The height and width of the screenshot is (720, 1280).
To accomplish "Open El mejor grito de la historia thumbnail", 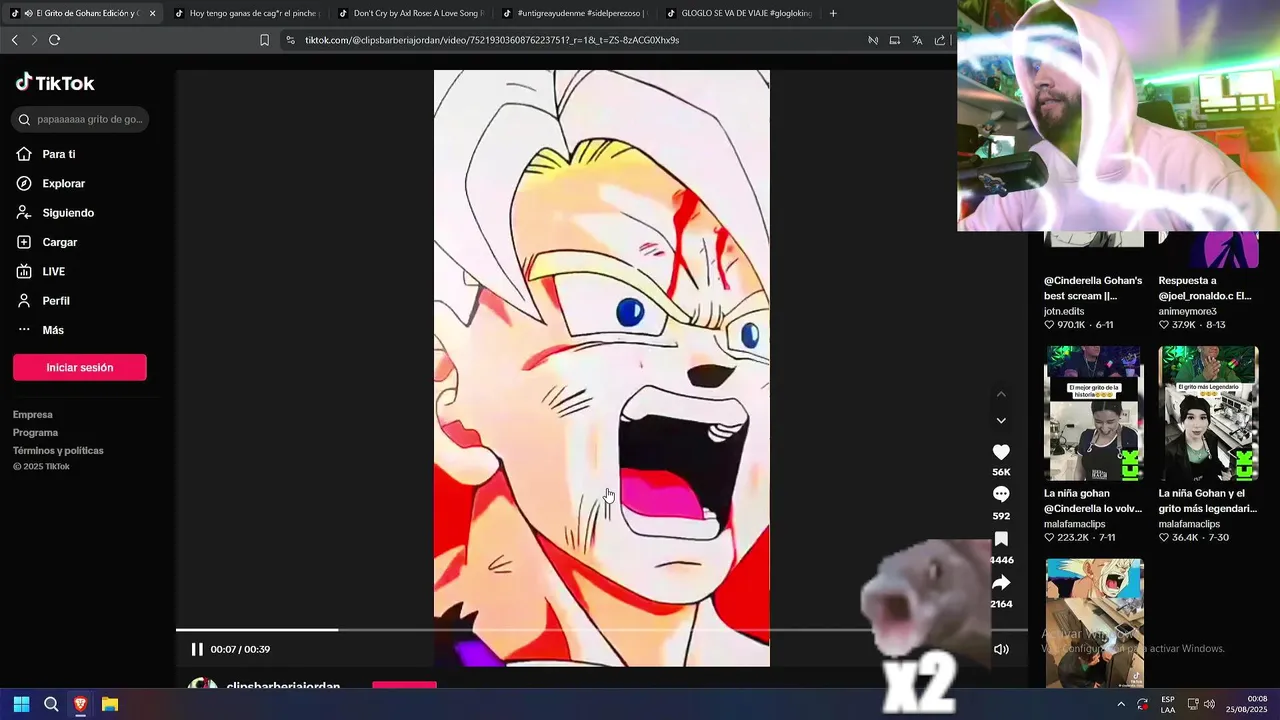I will point(1094,414).
